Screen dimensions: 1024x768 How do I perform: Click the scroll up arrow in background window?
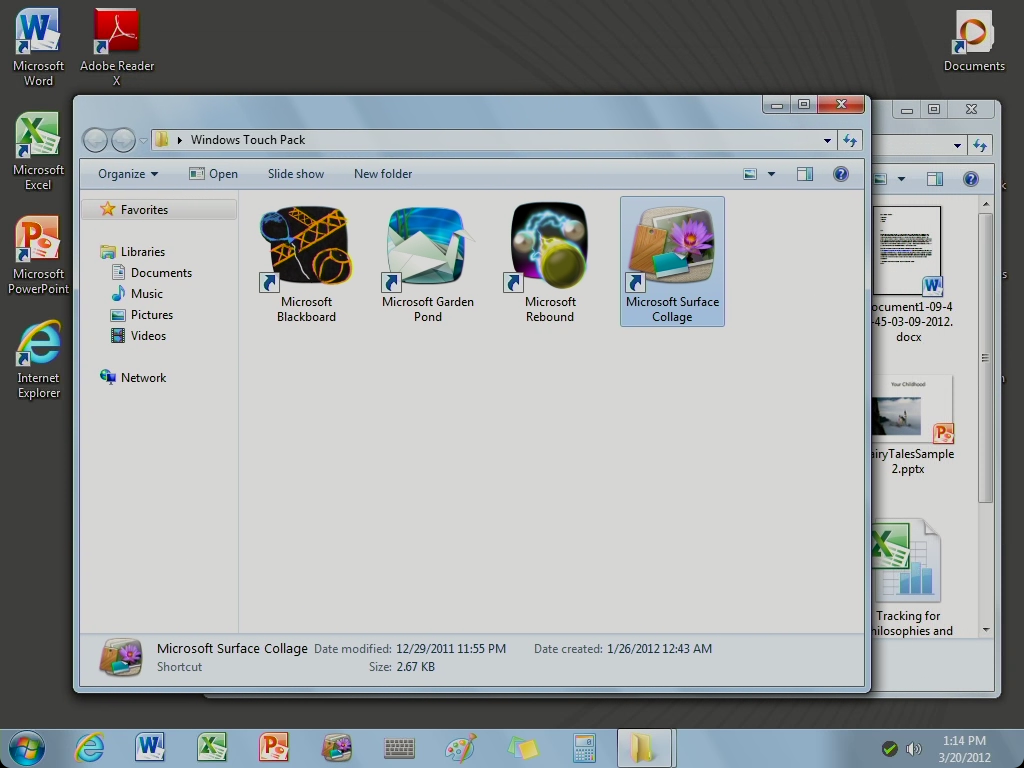(985, 204)
